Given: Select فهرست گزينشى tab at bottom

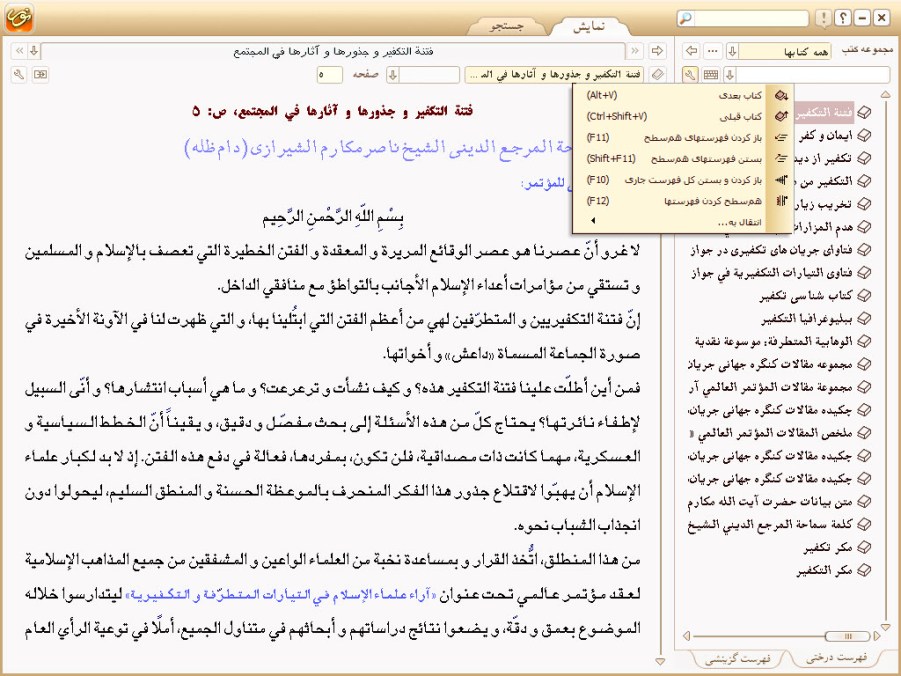Looking at the screenshot, I should tap(738, 659).
